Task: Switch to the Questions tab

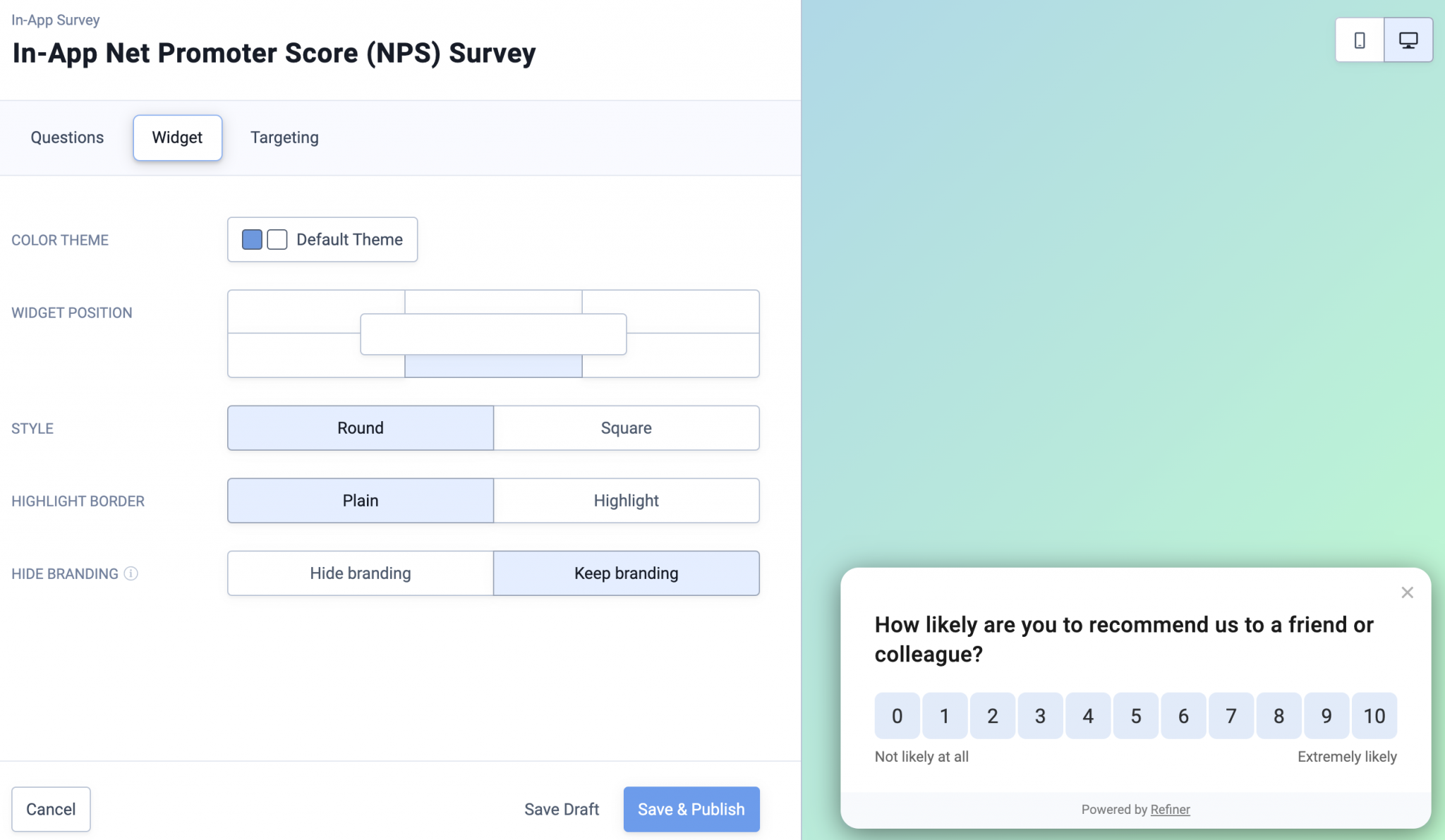Action: 66,138
